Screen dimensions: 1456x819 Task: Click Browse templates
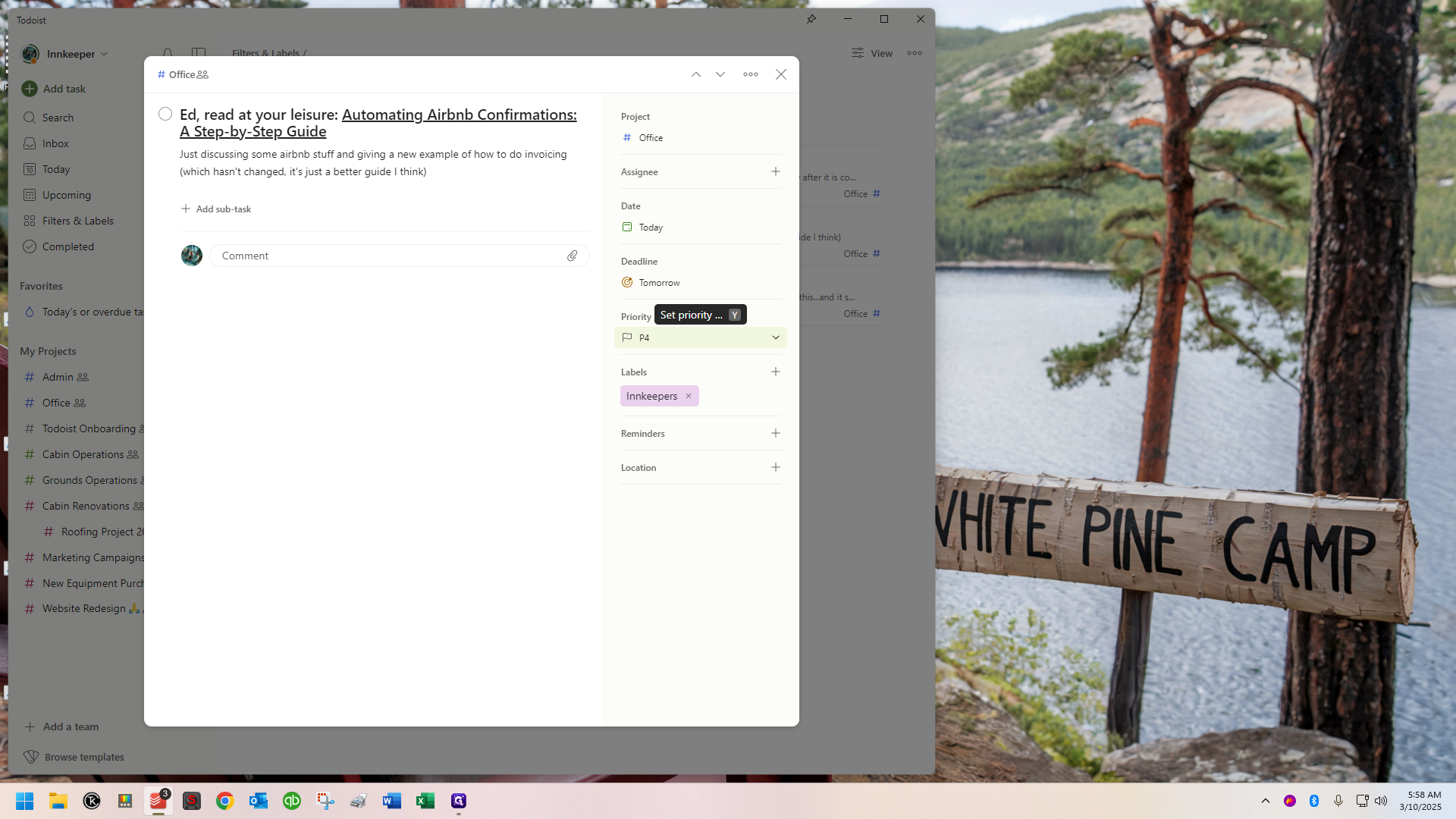click(x=74, y=757)
